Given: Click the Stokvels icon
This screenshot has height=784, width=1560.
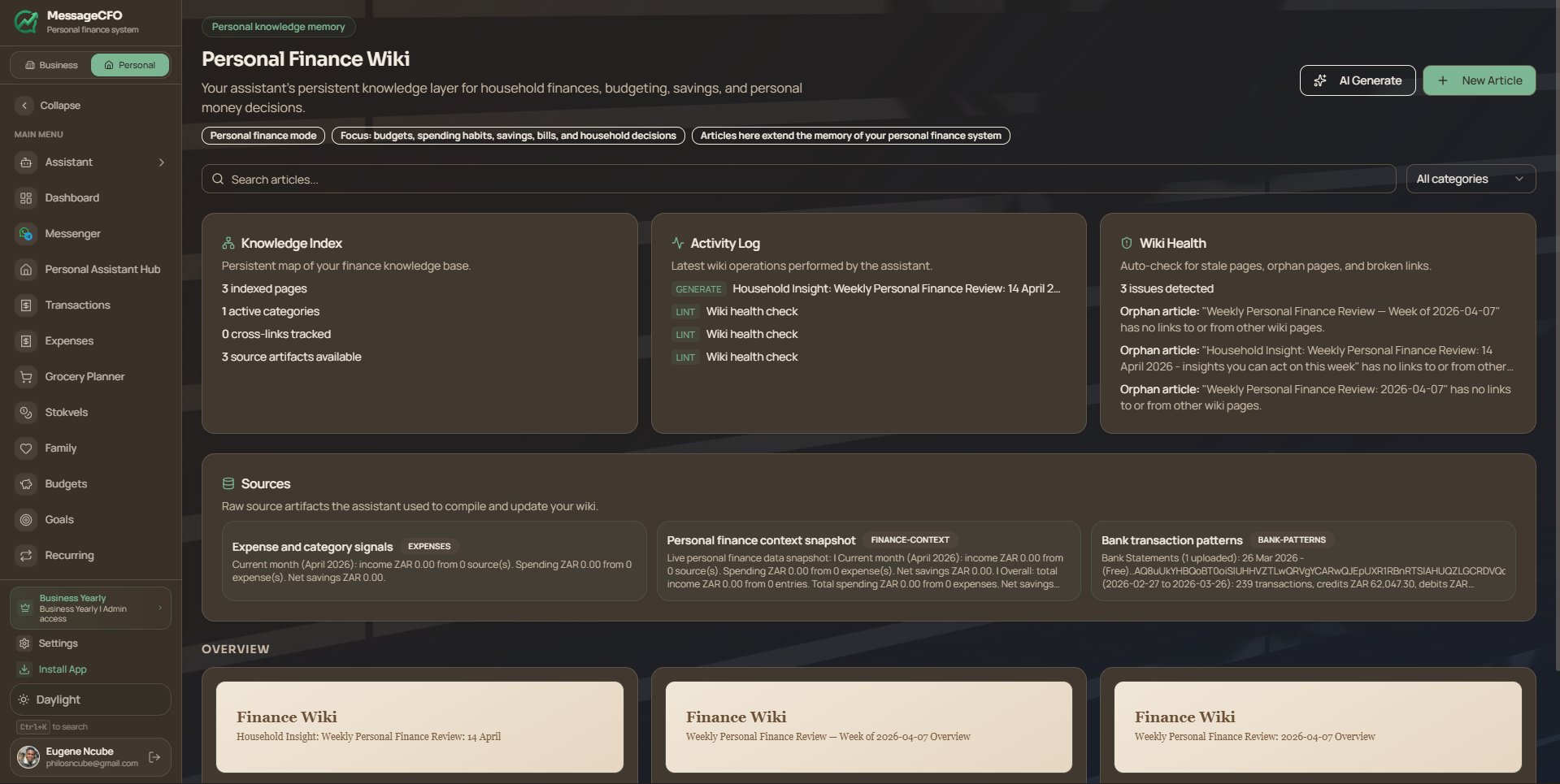Looking at the screenshot, I should click(x=27, y=412).
